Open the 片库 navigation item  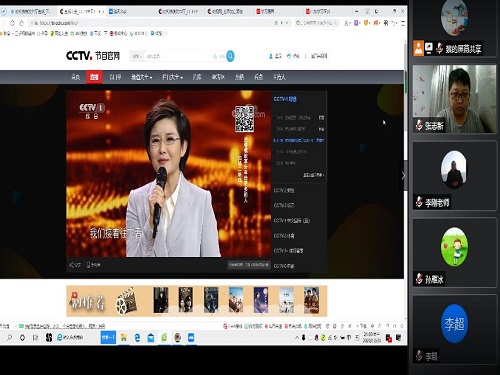pos(197,77)
